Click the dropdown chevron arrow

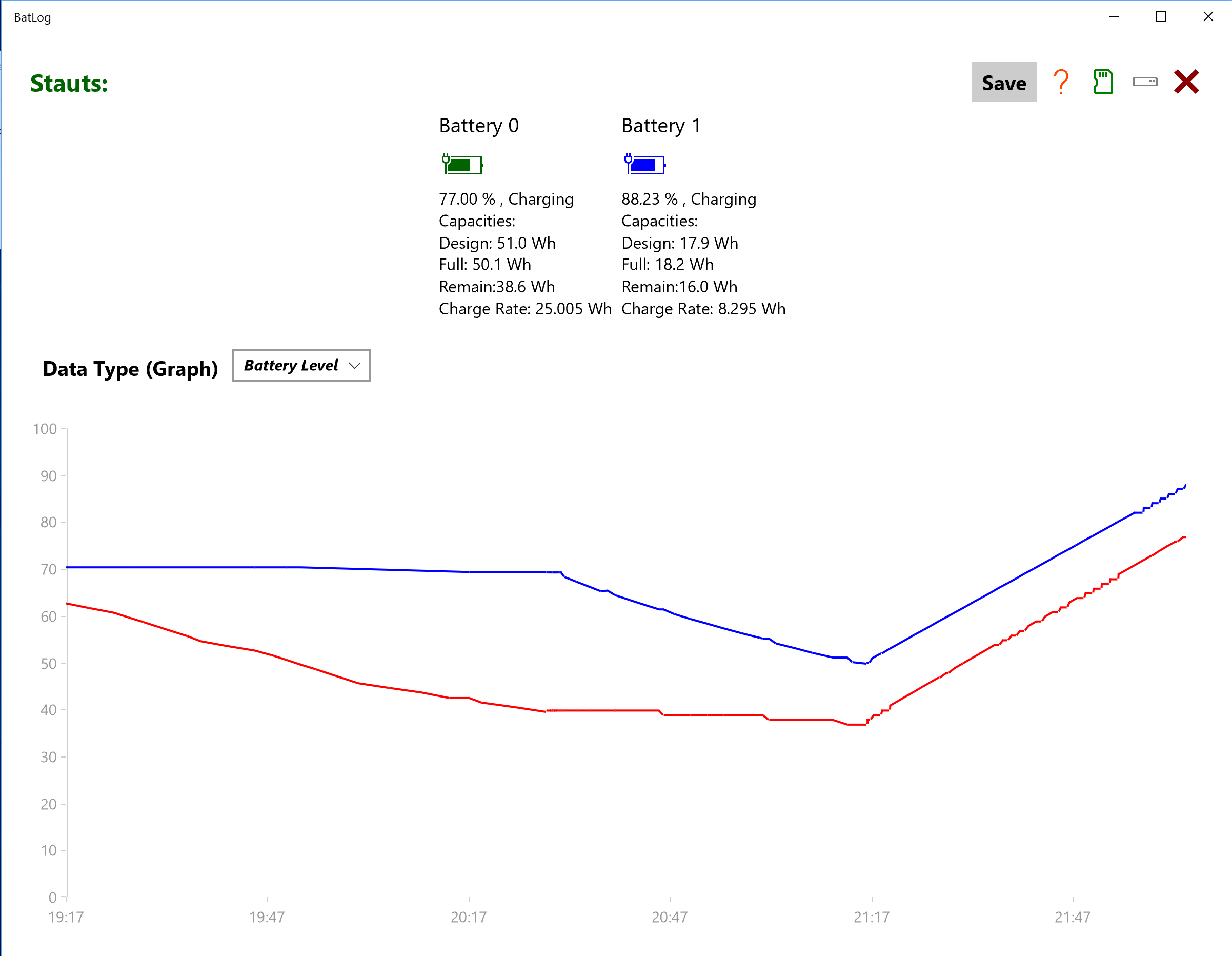click(354, 366)
